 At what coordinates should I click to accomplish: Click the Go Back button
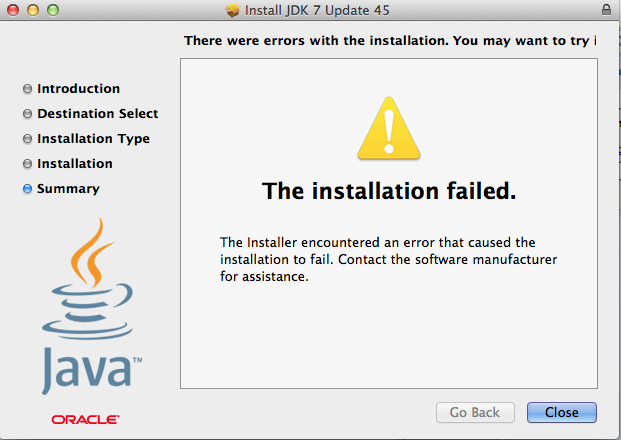[475, 412]
